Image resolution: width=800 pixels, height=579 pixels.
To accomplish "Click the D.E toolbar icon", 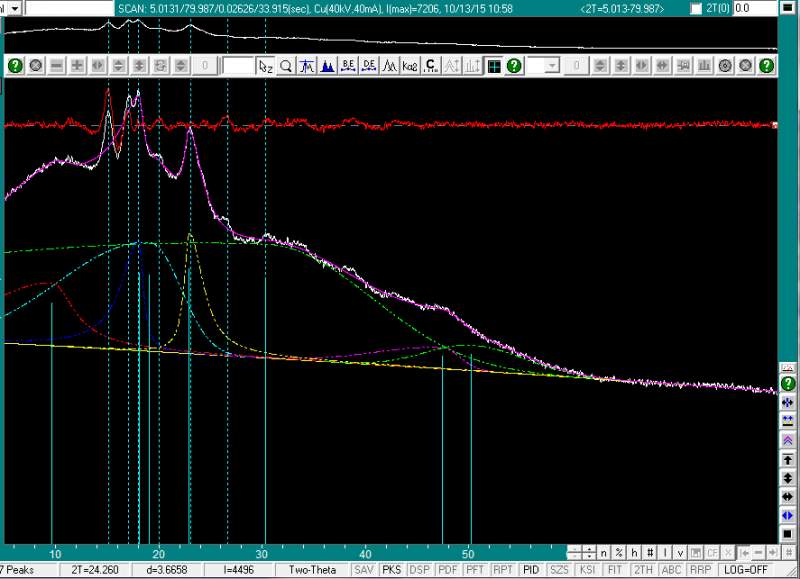I will pos(369,66).
